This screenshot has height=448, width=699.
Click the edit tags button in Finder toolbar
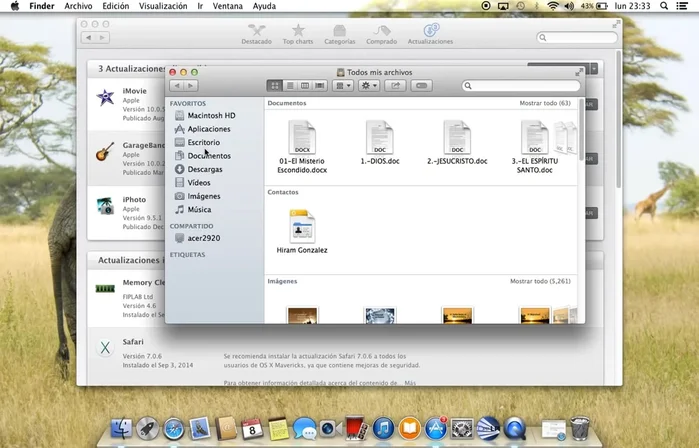(x=421, y=86)
